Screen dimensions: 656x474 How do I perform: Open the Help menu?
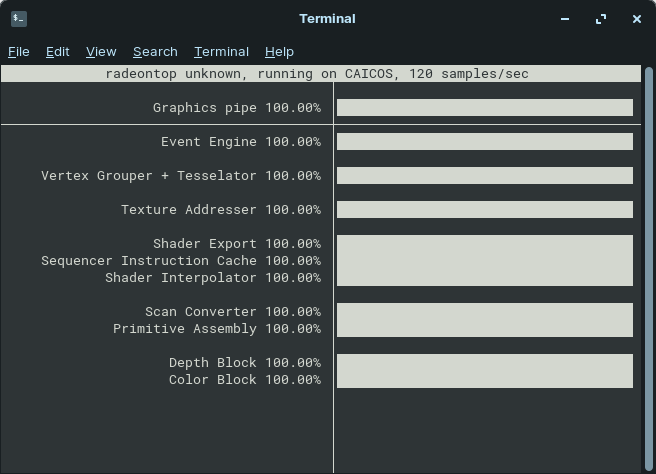(x=279, y=52)
